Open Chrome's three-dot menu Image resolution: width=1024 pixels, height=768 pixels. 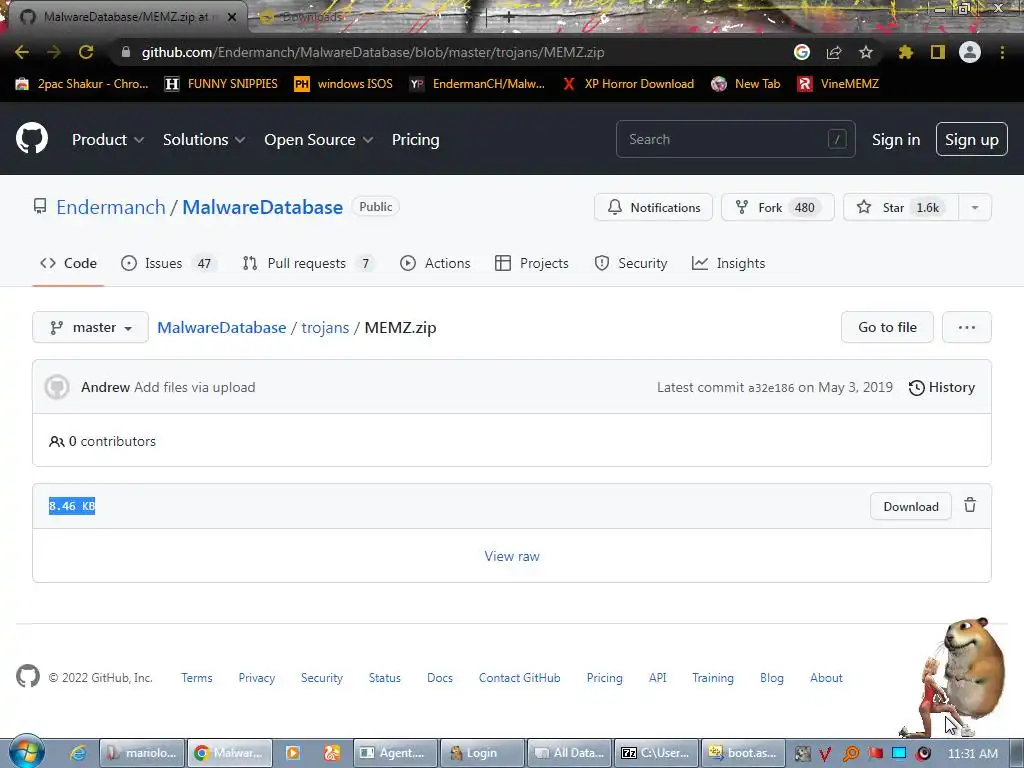tap(1002, 52)
